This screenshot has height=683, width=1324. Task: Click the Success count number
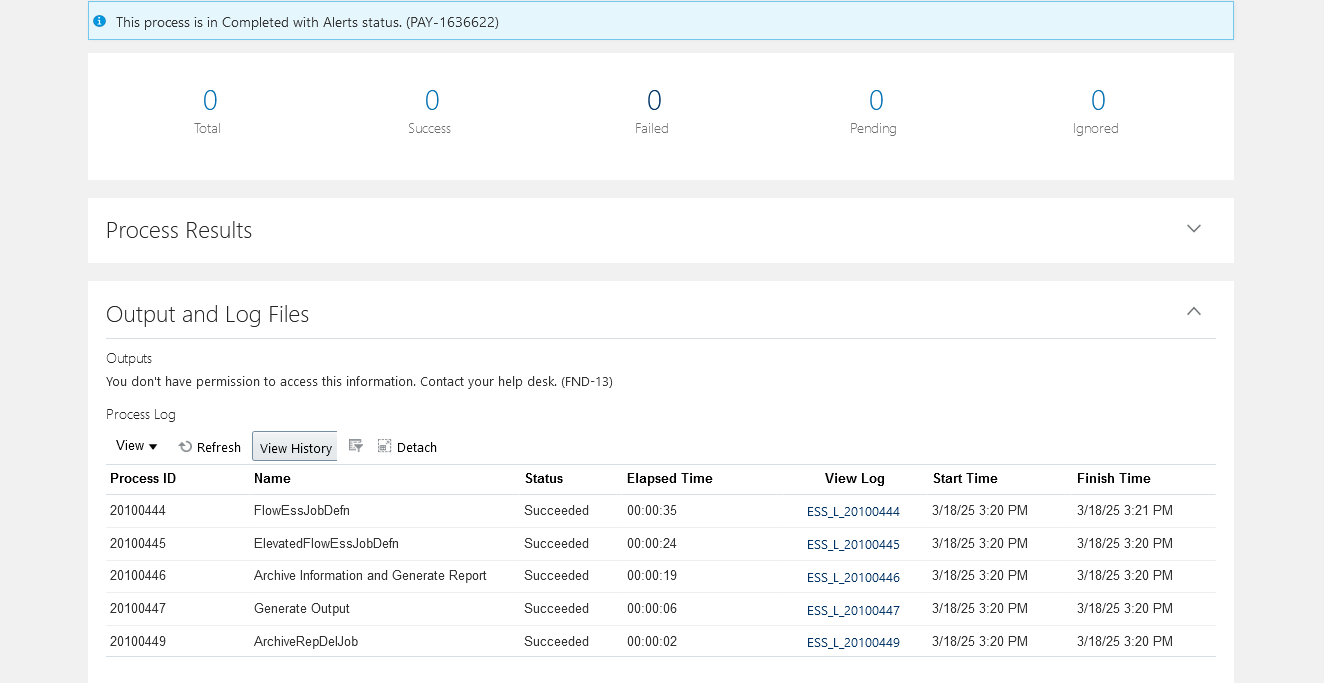[431, 101]
